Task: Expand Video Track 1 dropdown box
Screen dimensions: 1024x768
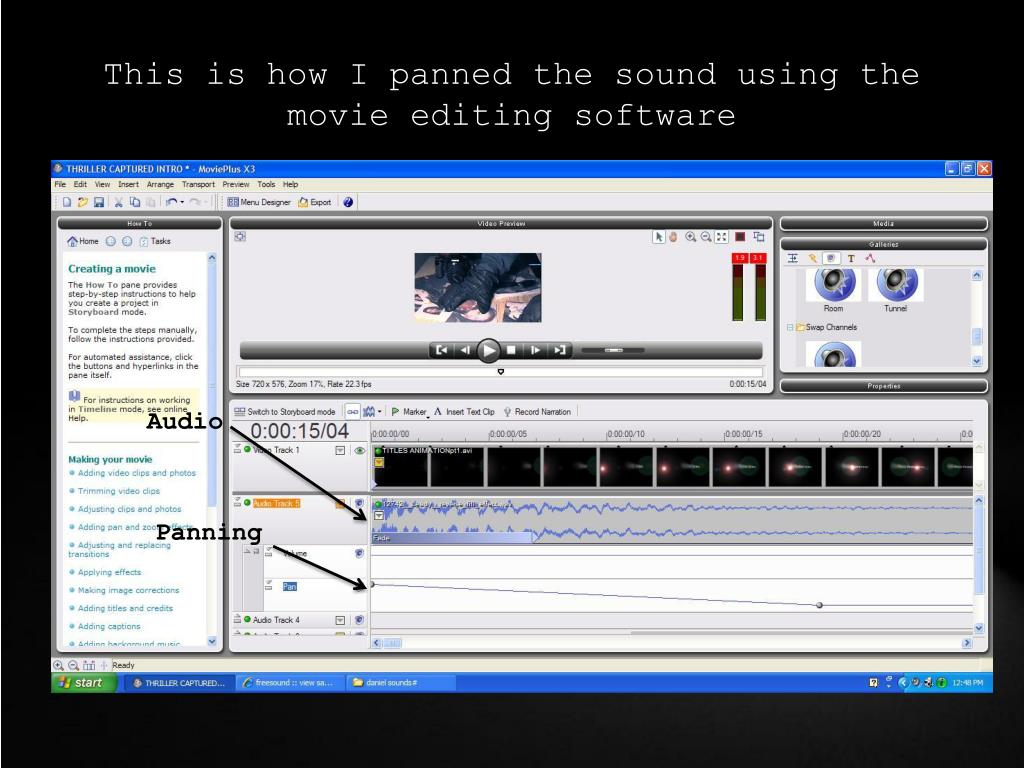Action: pyautogui.click(x=340, y=451)
